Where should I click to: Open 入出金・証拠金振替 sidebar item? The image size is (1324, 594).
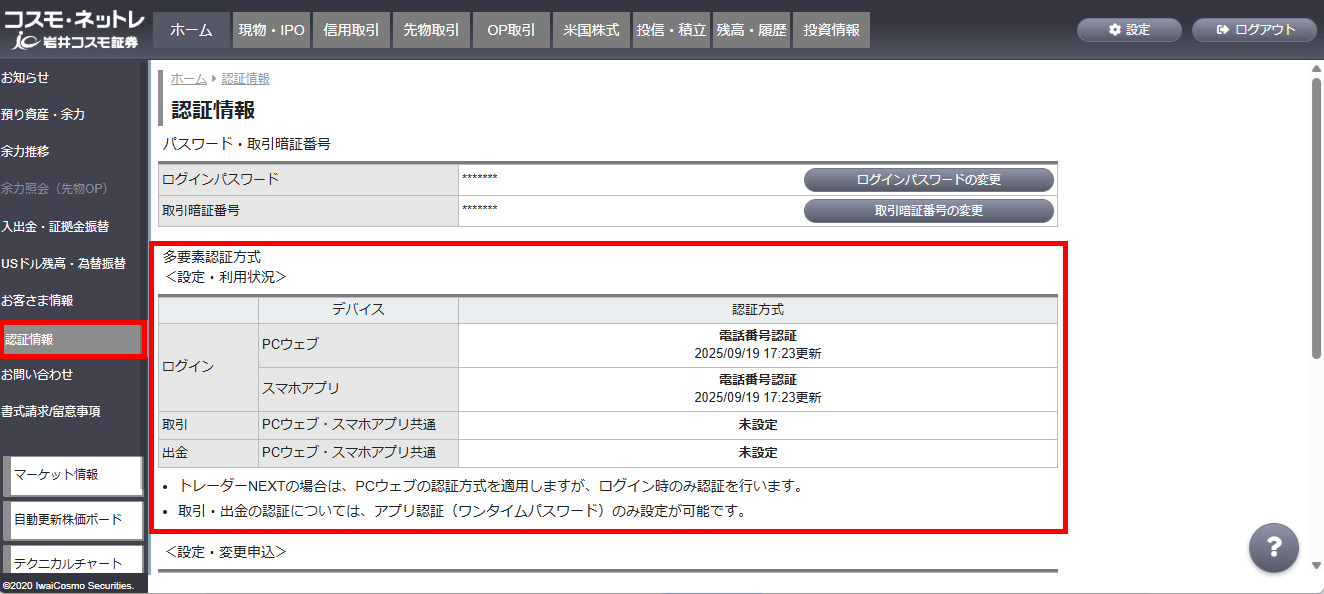click(55, 226)
